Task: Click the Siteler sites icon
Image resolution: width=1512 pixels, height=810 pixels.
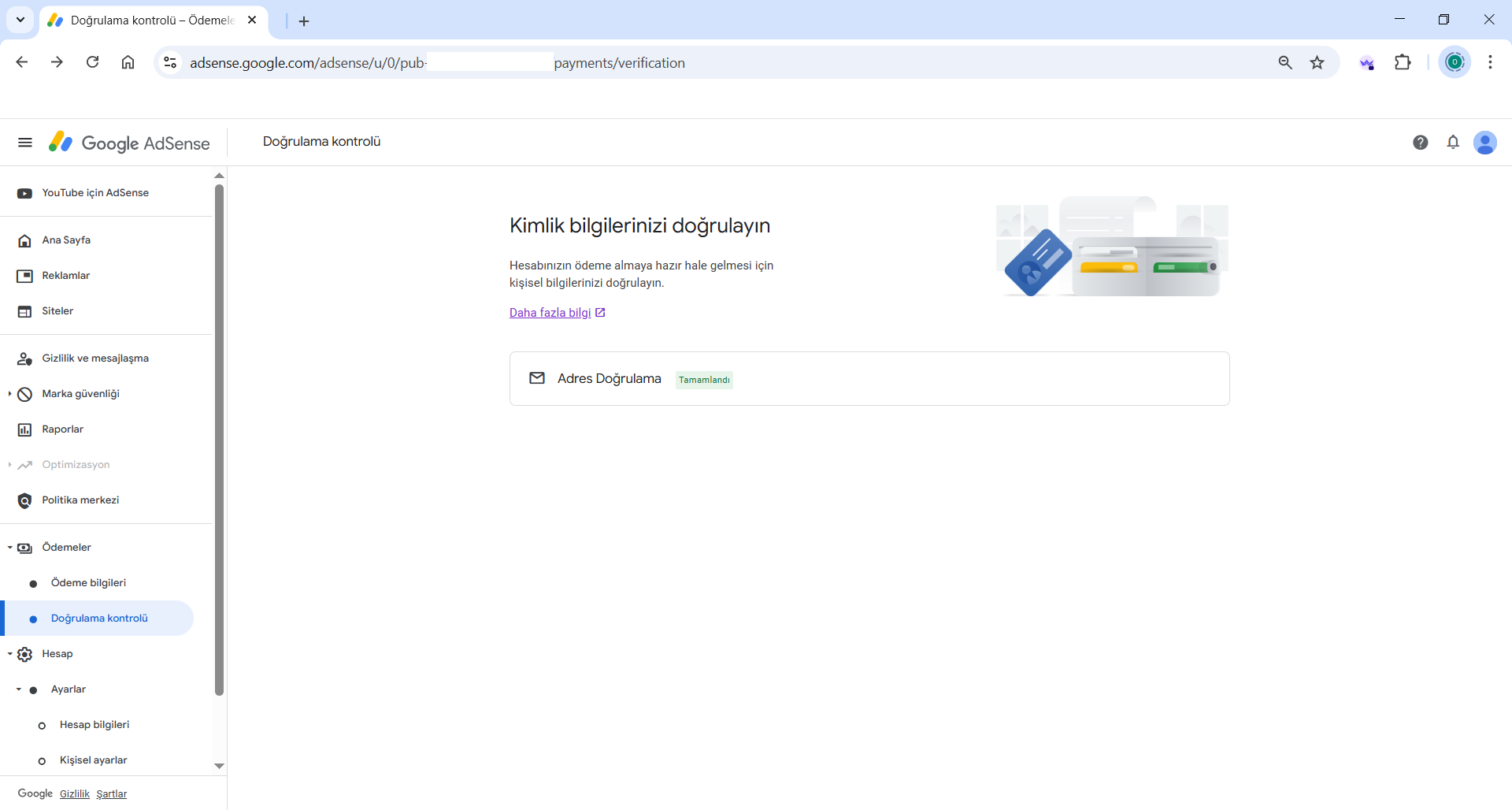Action: [x=24, y=311]
